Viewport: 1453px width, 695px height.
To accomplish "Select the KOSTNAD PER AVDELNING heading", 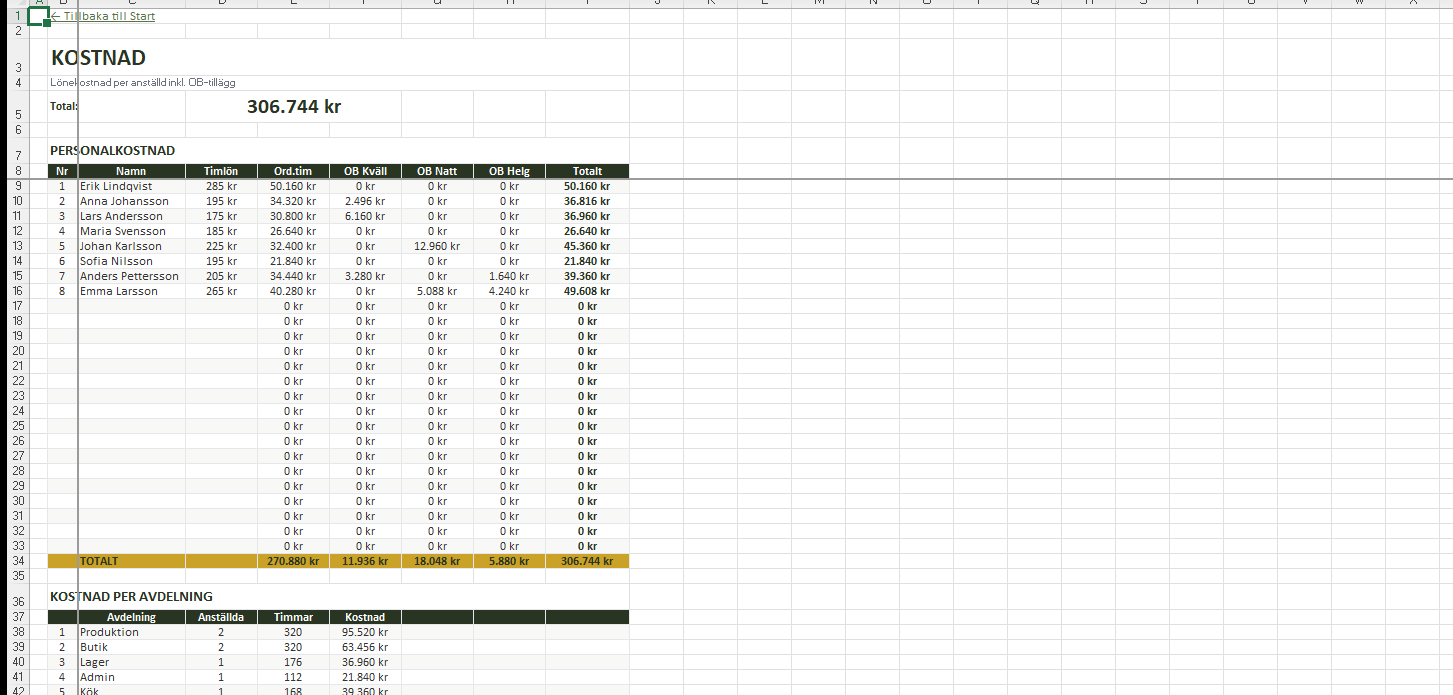I will point(131,597).
